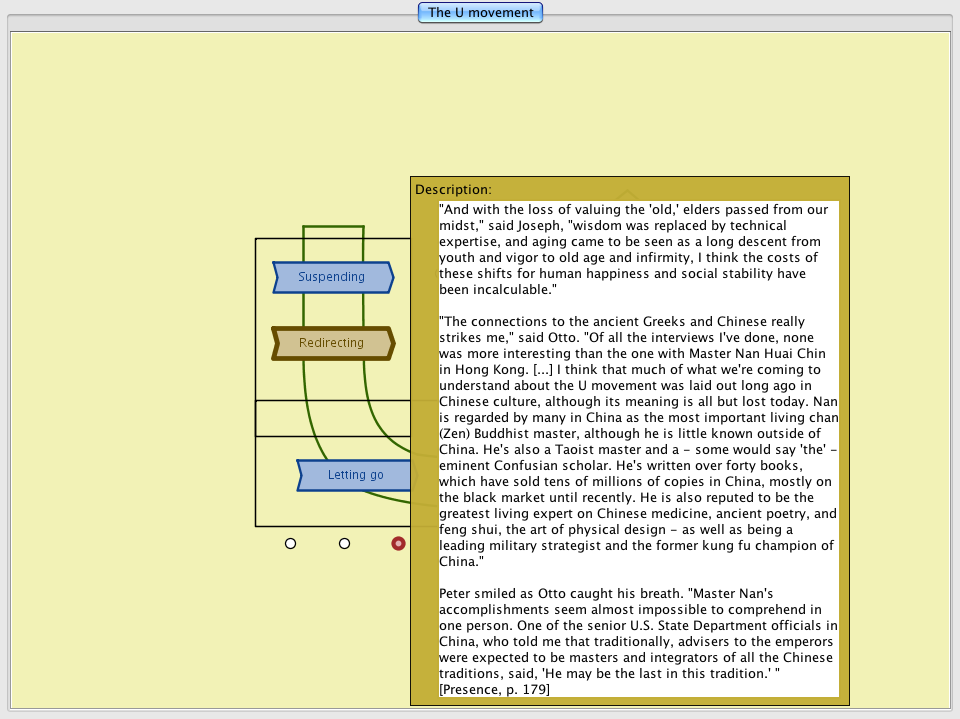Viewport: 960px width, 719px height.
Task: Click the green loop line above Suspending
Action: 333,226
